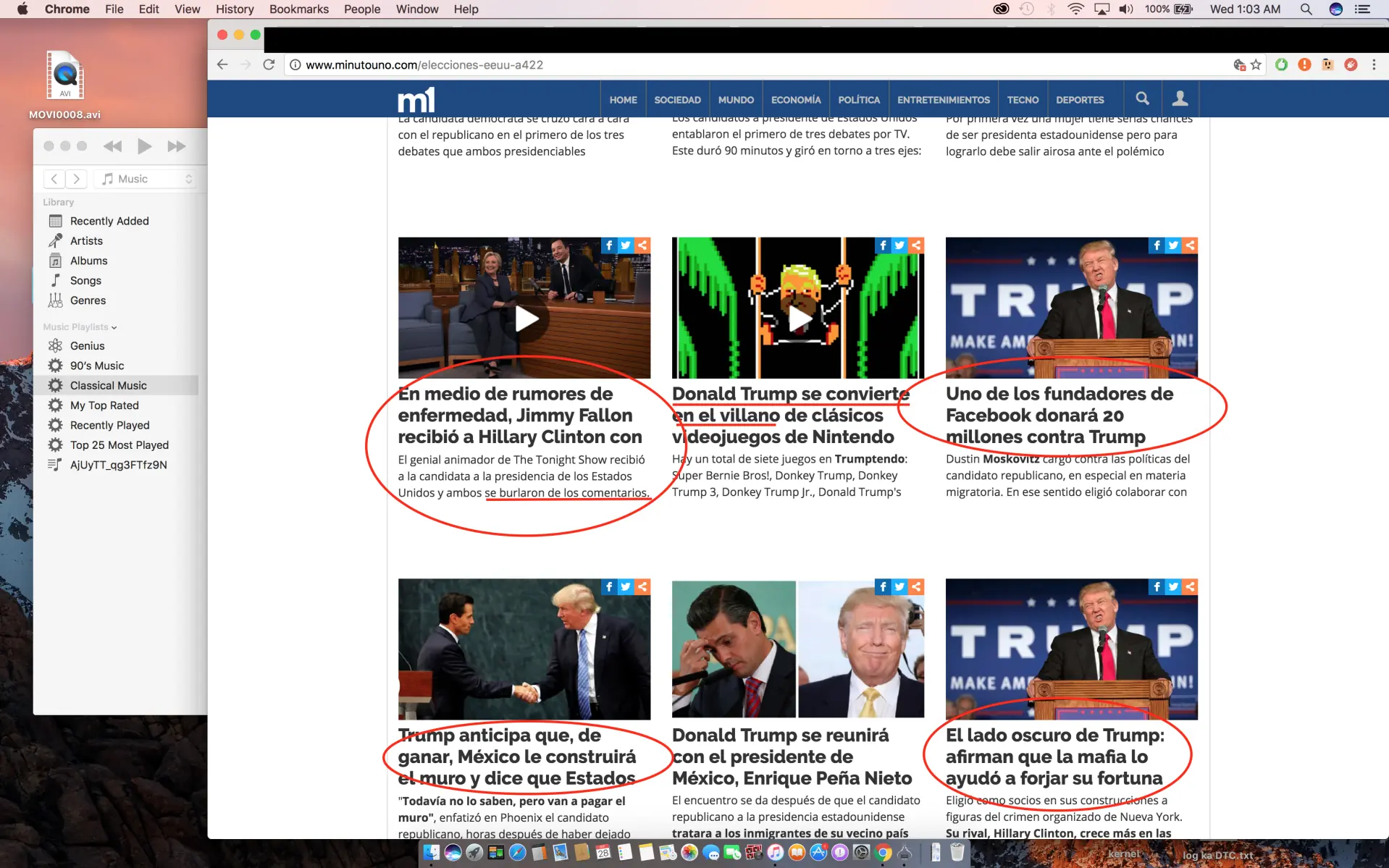The width and height of the screenshot is (1389, 868).
Task: Open the Music media picker dropdown in iTunes
Action: click(x=147, y=179)
